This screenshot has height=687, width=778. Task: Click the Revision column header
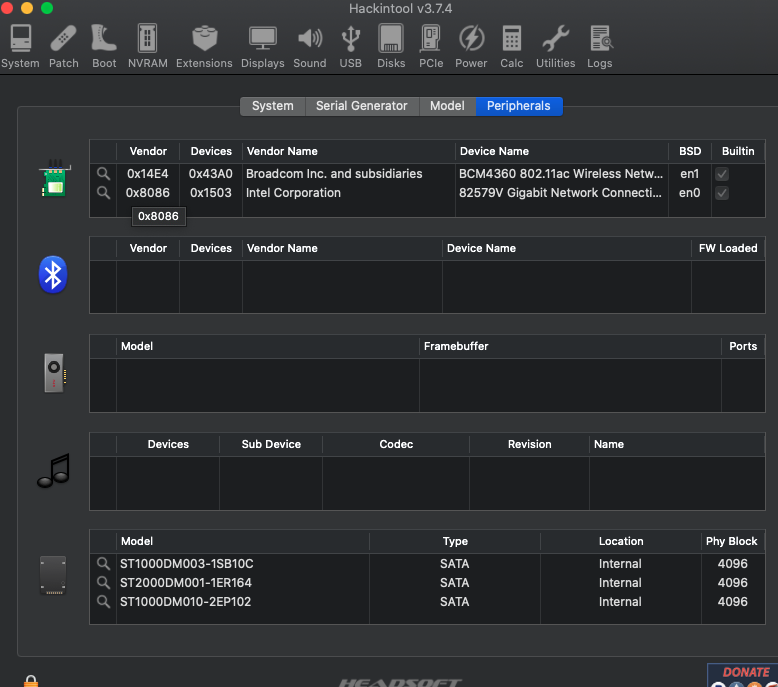click(x=529, y=444)
